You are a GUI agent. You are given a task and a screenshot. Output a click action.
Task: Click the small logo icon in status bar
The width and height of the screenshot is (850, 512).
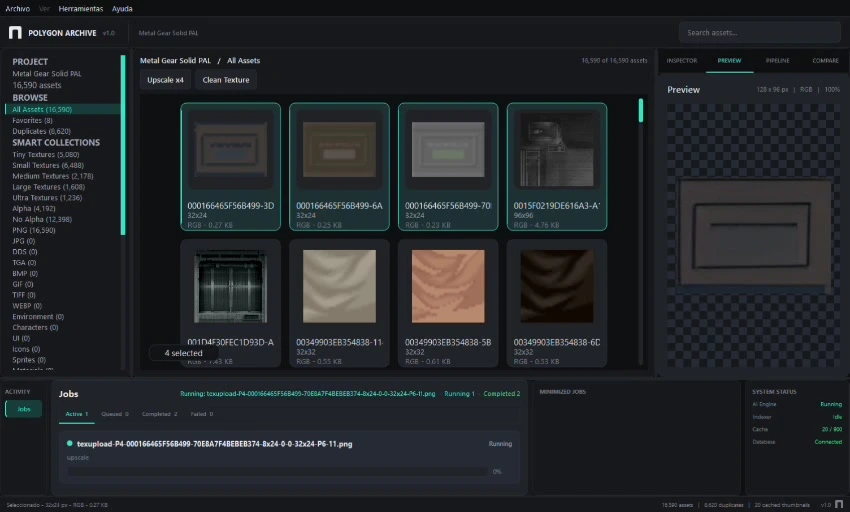(x=839, y=504)
